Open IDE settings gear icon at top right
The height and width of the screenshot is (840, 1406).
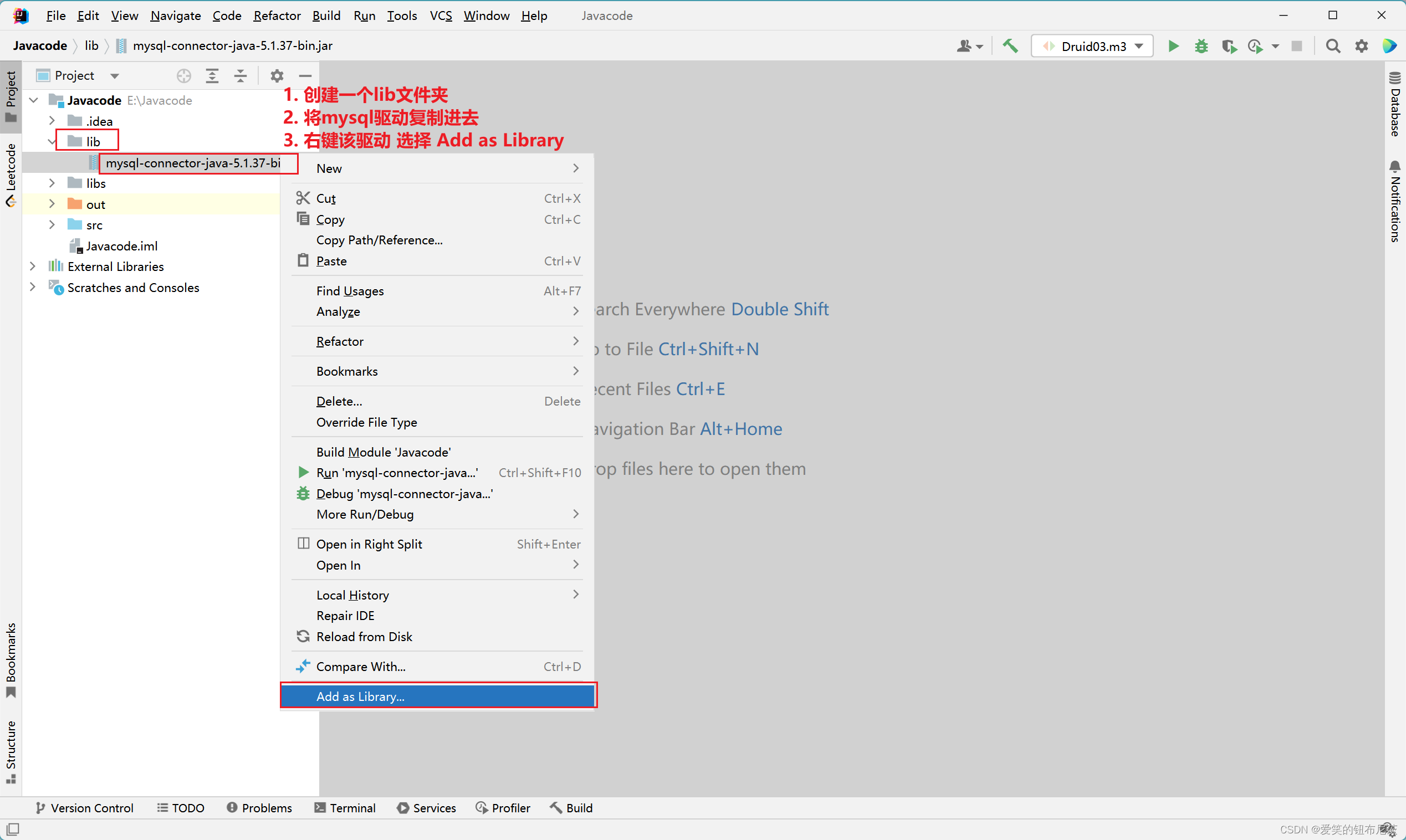[1361, 46]
